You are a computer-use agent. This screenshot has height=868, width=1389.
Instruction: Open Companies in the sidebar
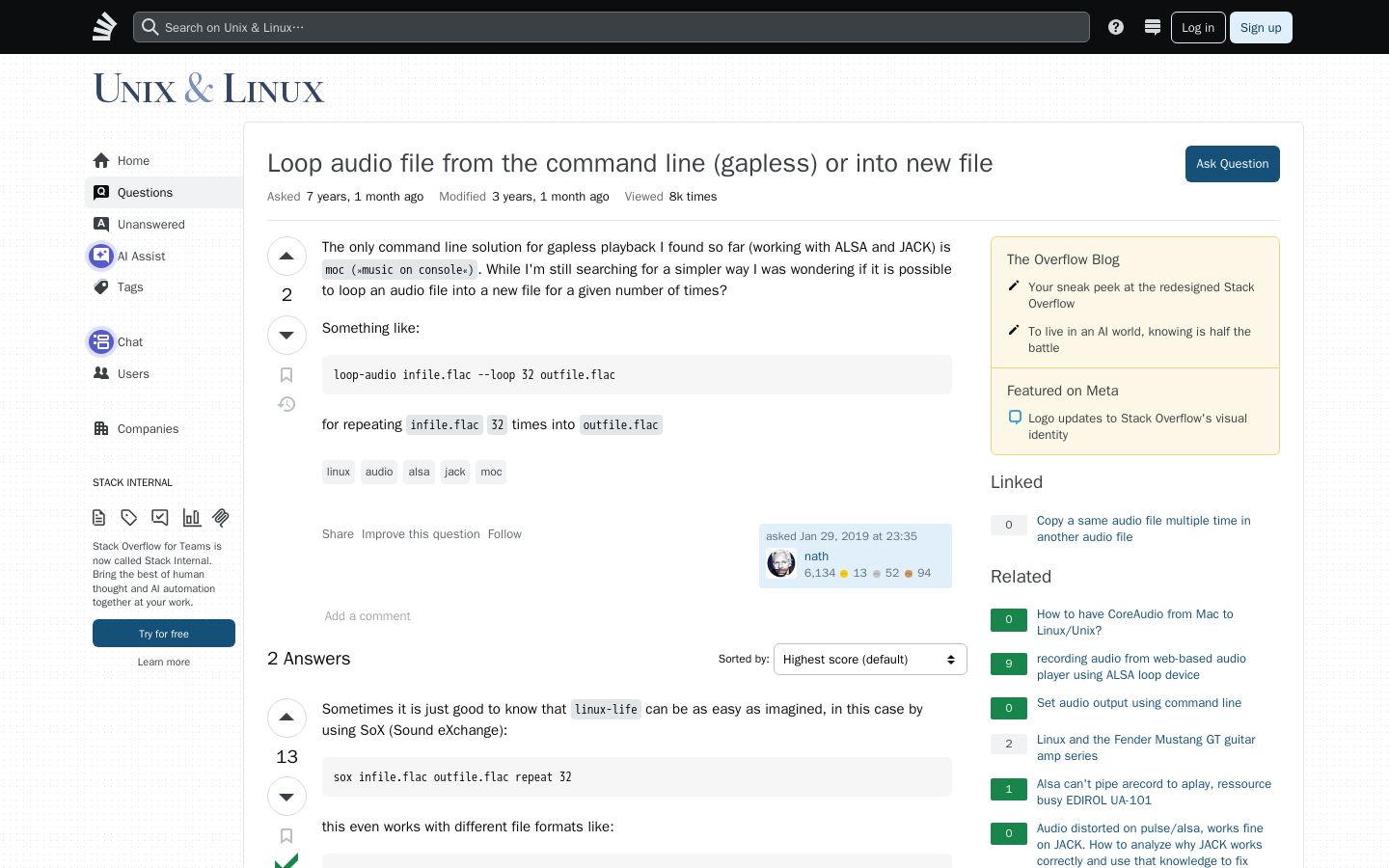[164, 429]
